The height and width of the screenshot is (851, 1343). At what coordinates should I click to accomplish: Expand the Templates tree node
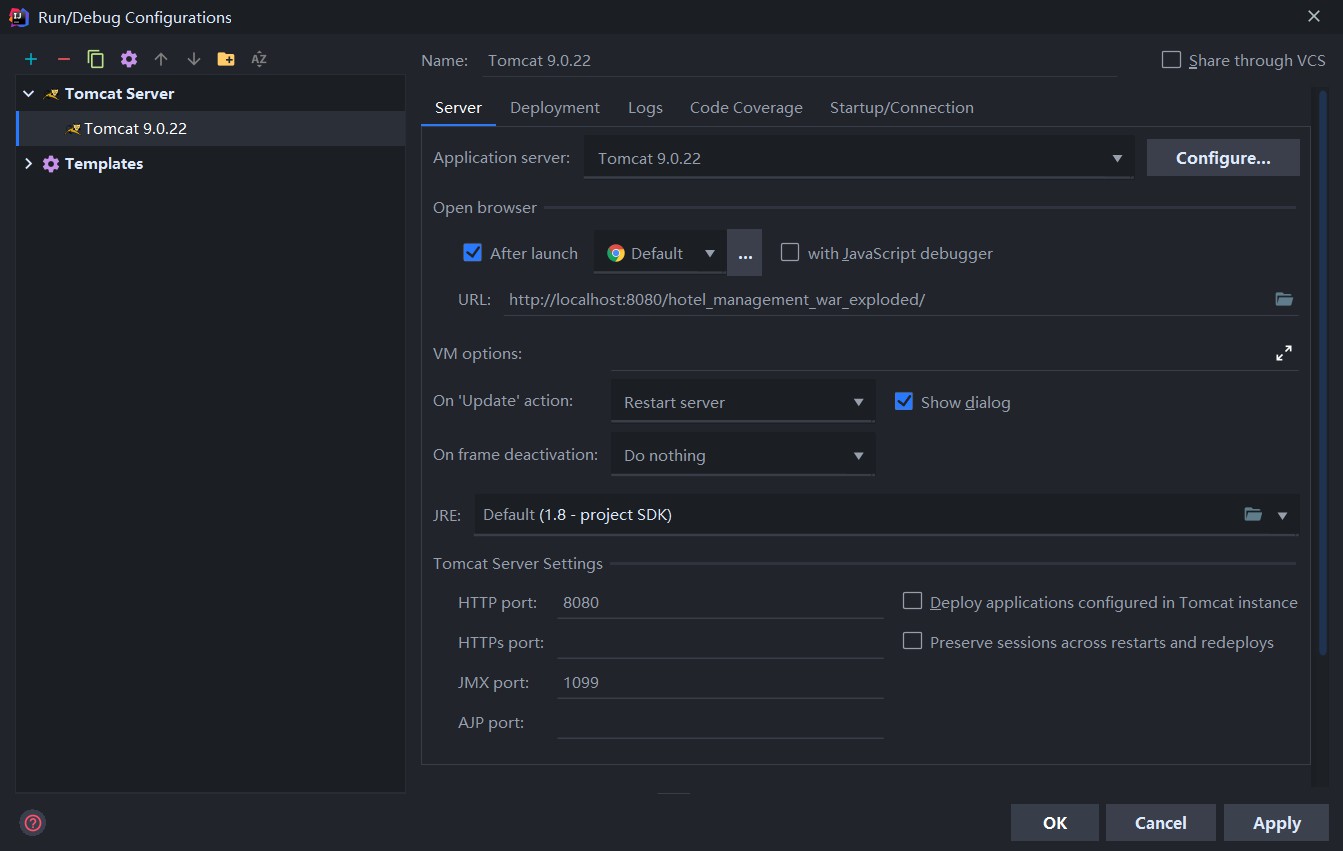tap(29, 164)
